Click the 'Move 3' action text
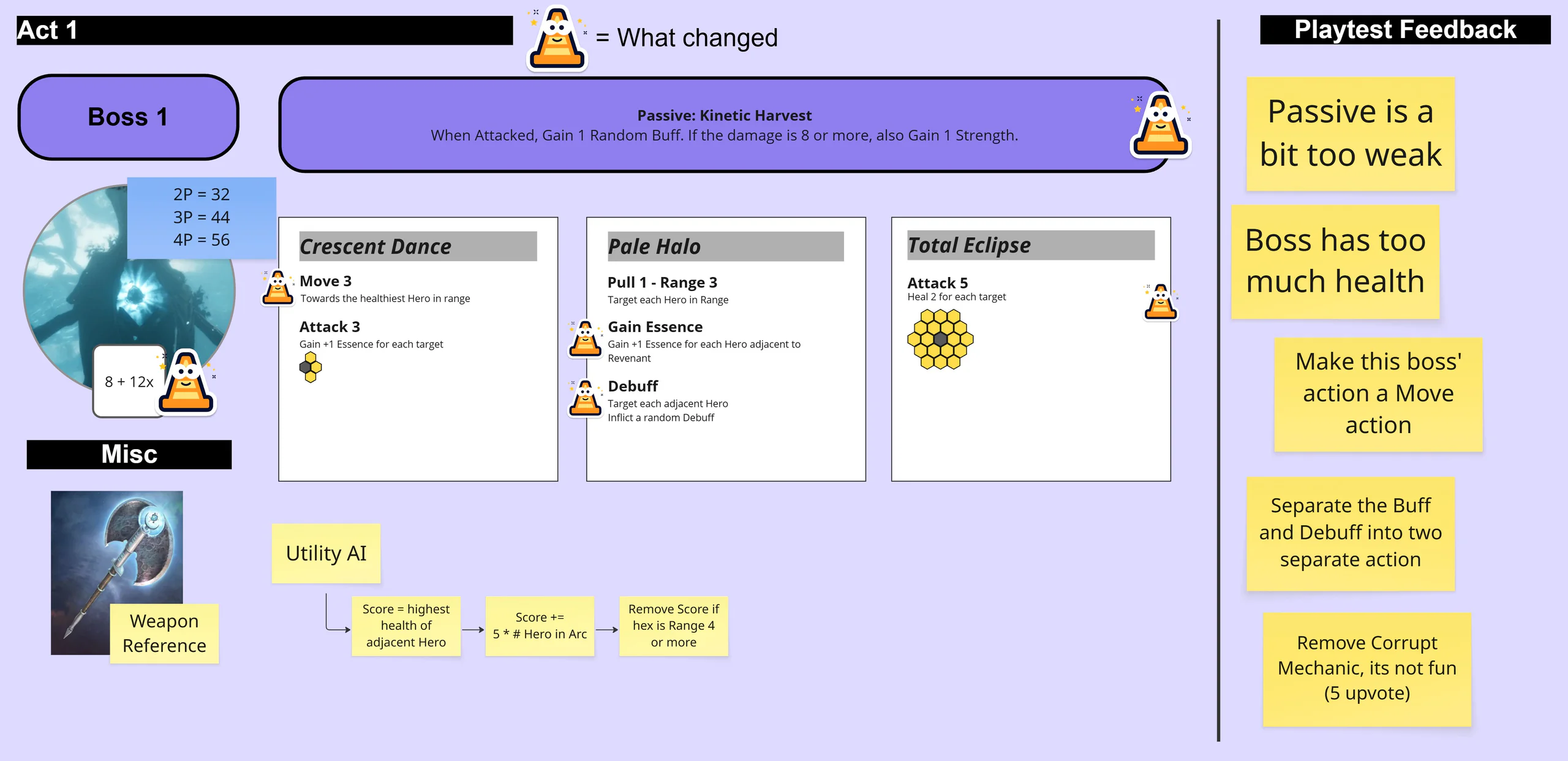This screenshot has height=761, width=1568. point(325,281)
